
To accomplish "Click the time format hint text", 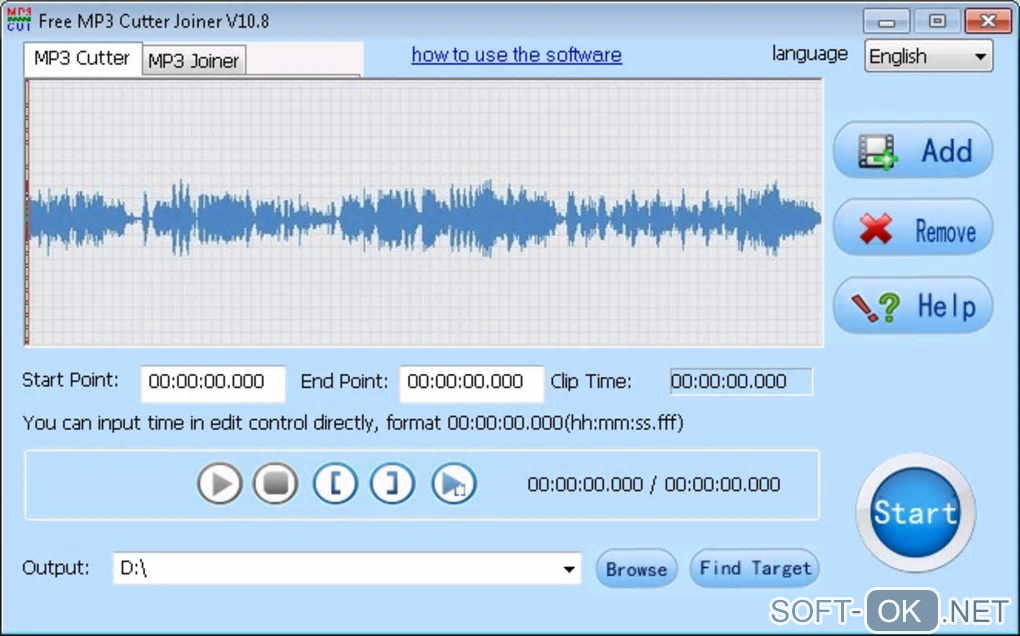I will click(353, 423).
